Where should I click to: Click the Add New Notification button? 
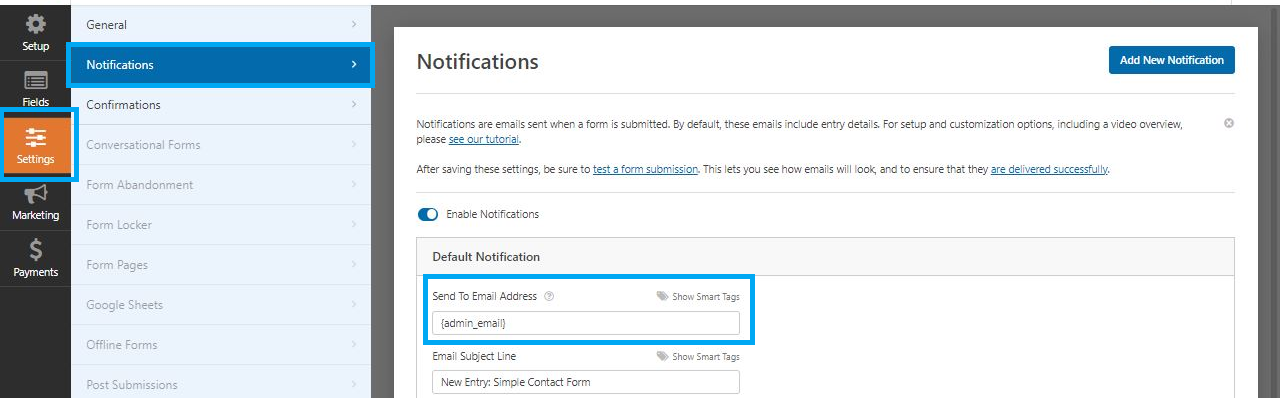click(1172, 60)
